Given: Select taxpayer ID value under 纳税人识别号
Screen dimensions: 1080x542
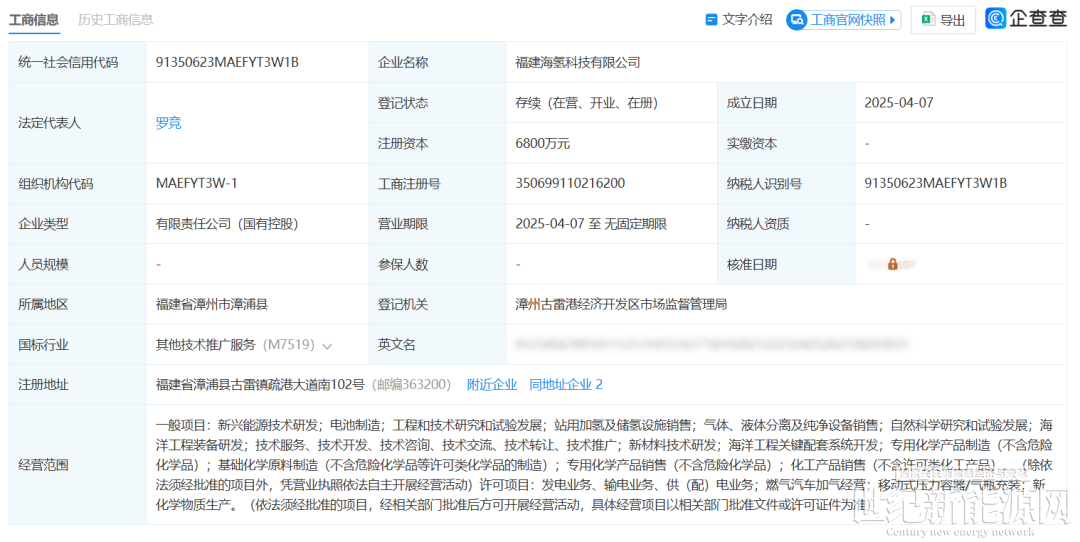Looking at the screenshot, I should coord(935,183).
